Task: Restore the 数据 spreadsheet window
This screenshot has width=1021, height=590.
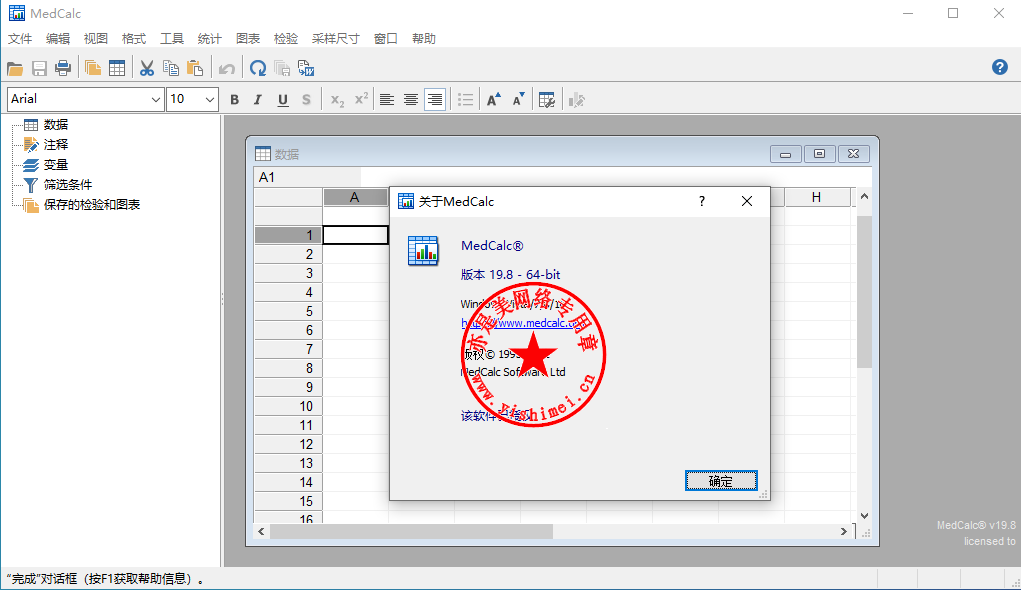Action: click(819, 154)
